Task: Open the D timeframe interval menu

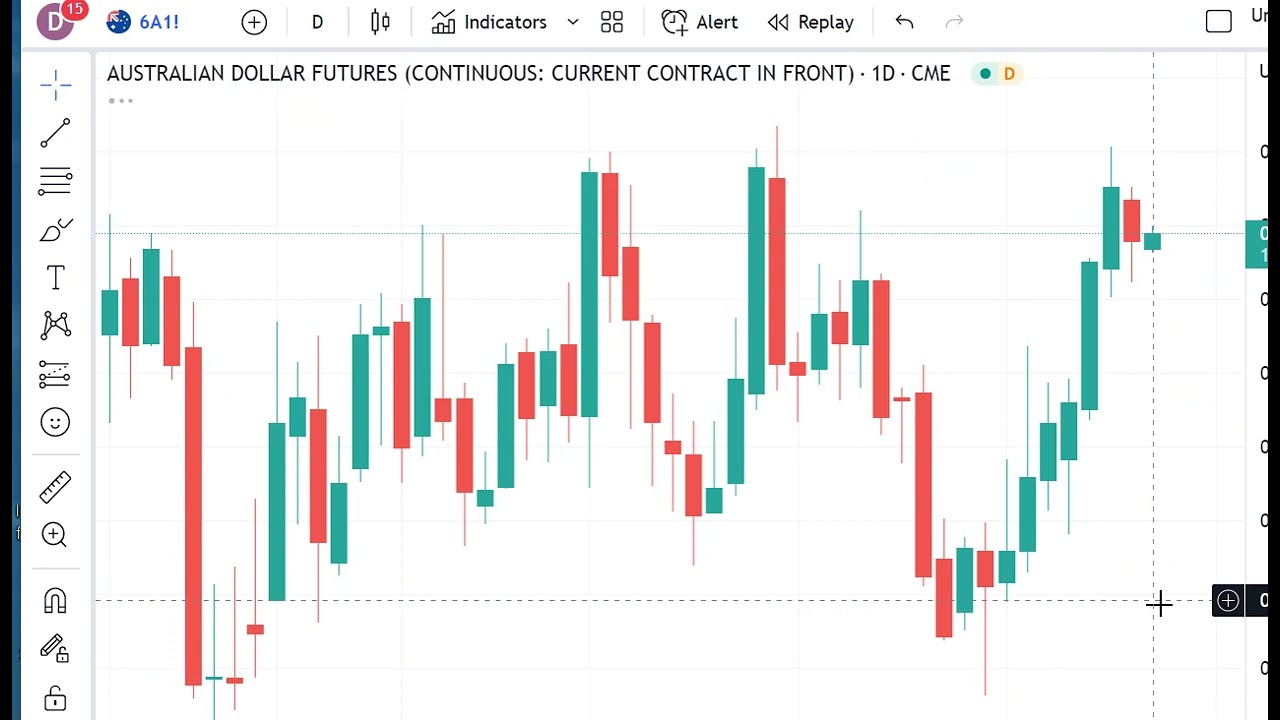Action: coord(317,22)
